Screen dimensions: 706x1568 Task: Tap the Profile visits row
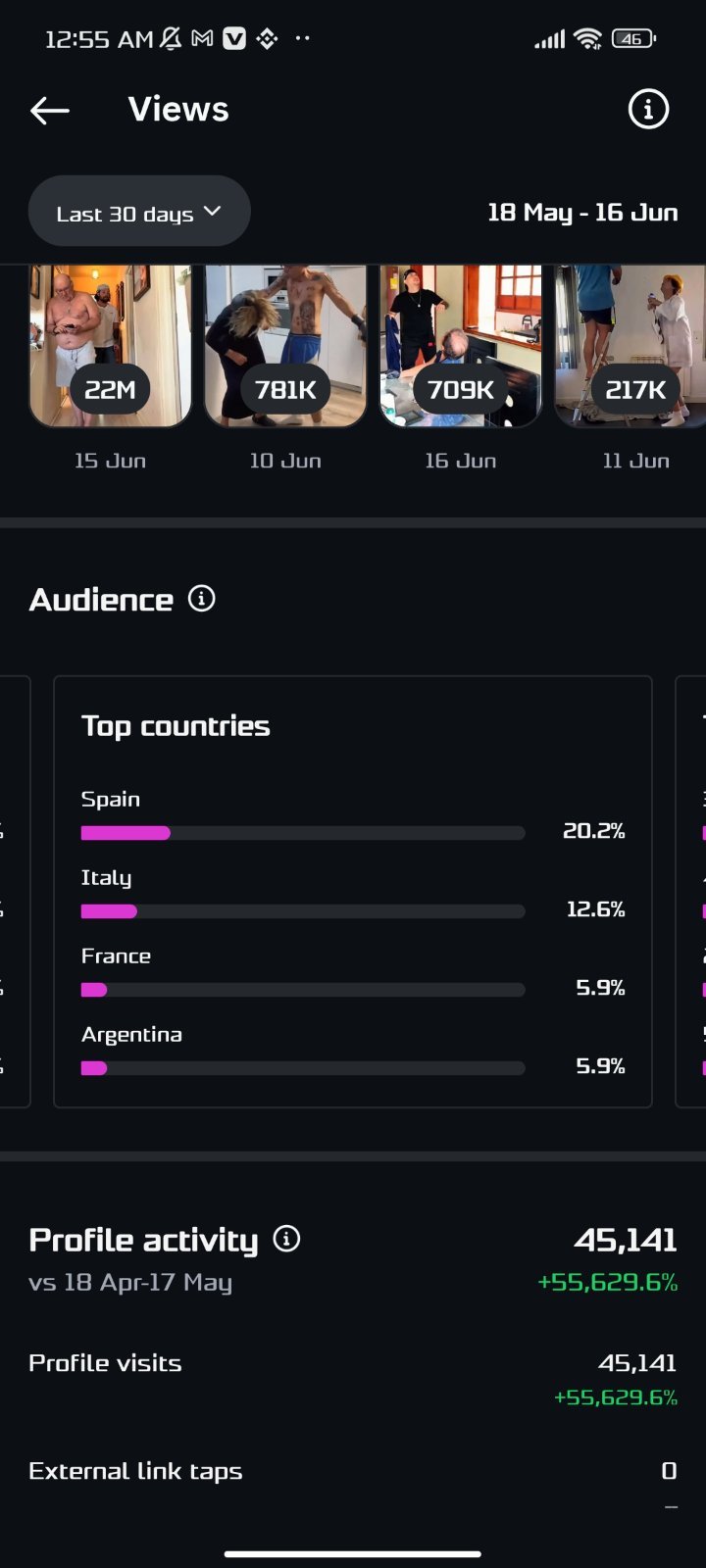coord(353,1379)
